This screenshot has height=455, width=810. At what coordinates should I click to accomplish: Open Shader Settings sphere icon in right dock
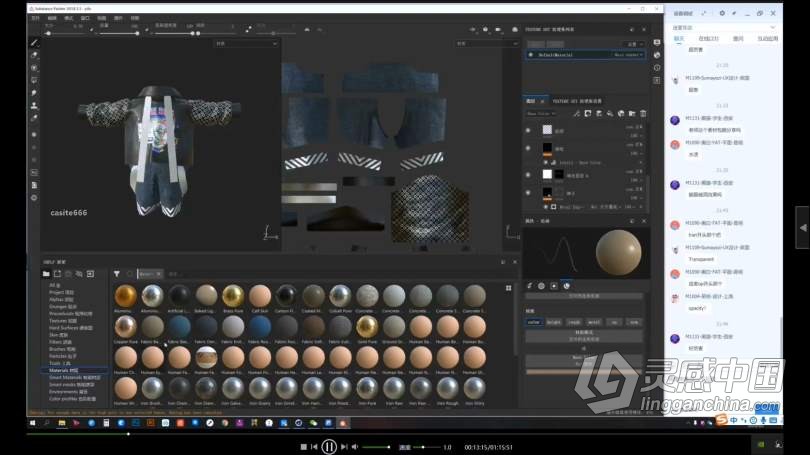tap(657, 55)
